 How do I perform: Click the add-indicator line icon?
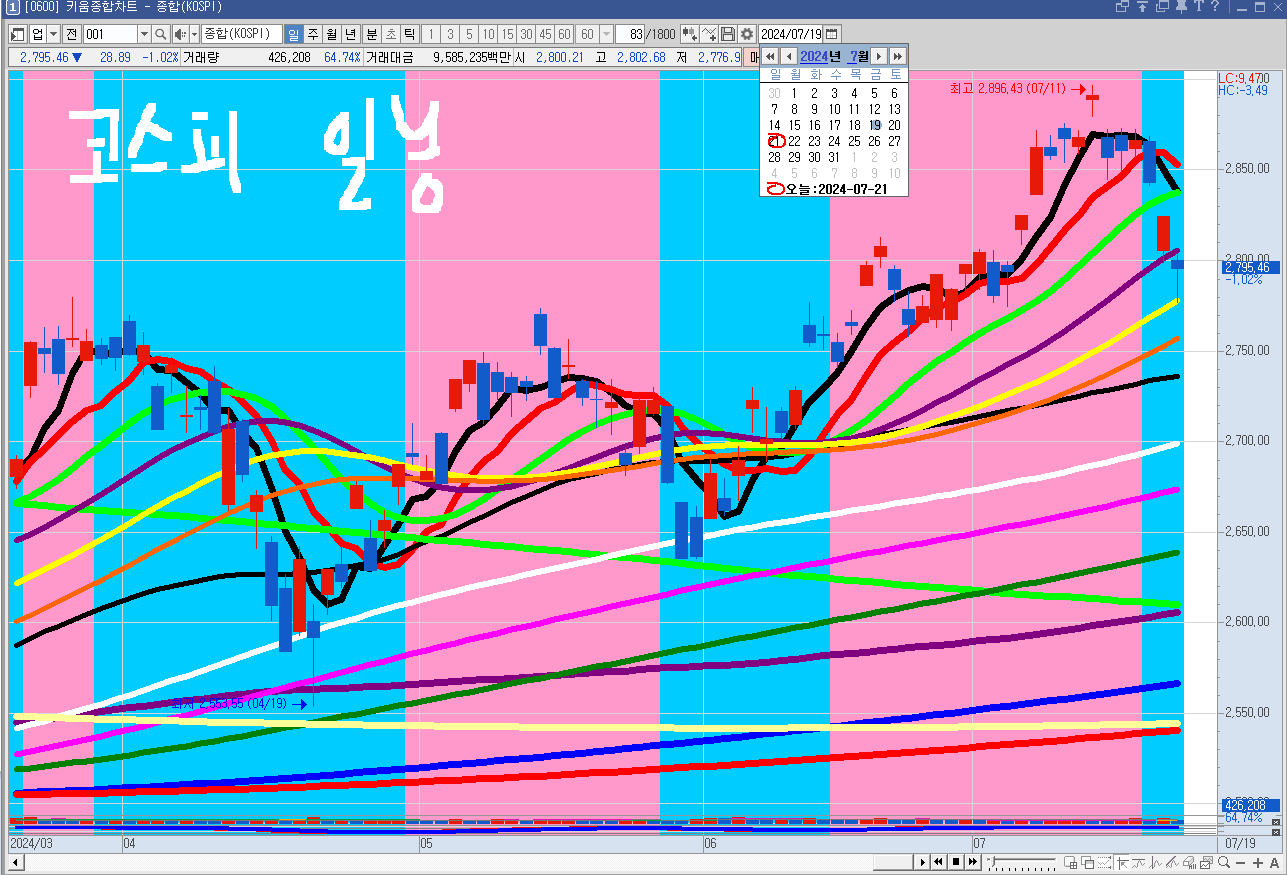click(709, 34)
